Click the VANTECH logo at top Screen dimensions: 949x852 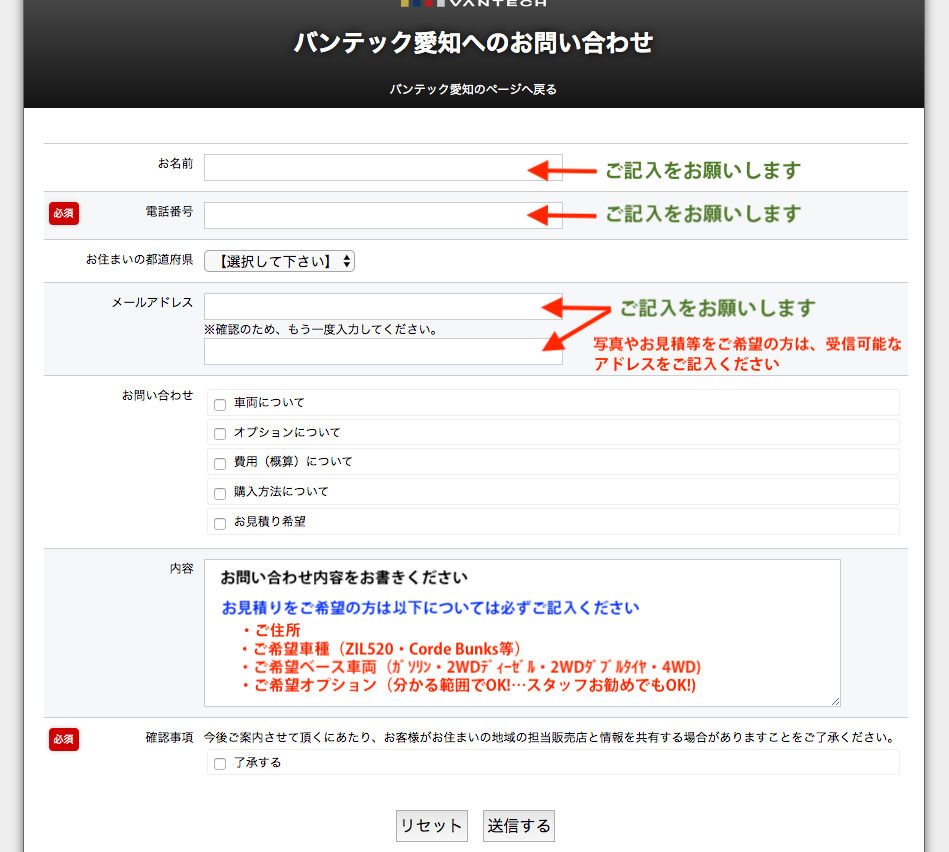[x=474, y=3]
